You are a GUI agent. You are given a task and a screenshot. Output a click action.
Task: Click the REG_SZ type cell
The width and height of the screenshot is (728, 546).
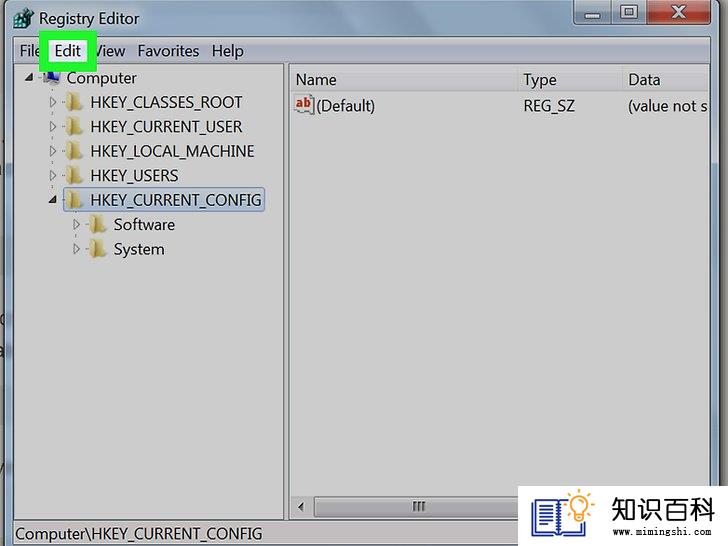[x=549, y=106]
